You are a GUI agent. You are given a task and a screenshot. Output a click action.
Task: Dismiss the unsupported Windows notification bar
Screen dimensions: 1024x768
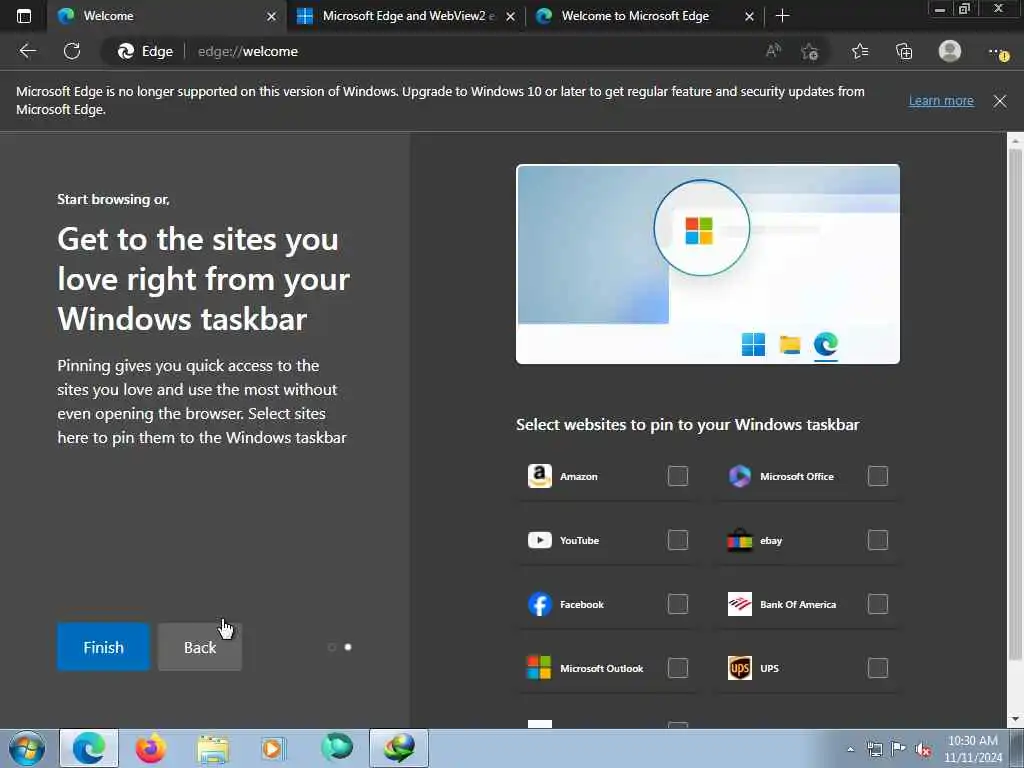click(1000, 101)
